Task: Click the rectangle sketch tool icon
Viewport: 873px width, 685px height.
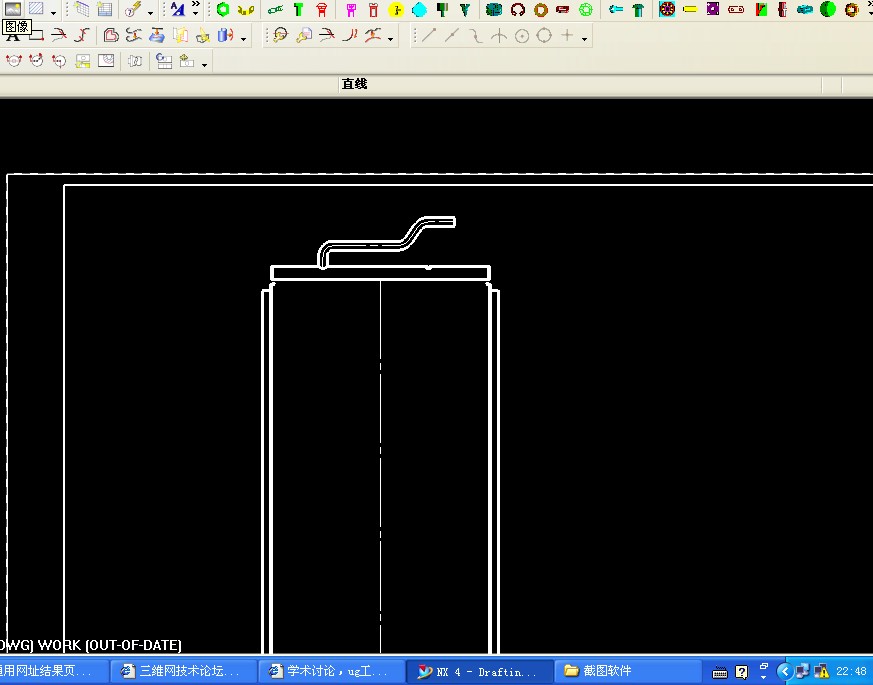Action: coord(36,36)
